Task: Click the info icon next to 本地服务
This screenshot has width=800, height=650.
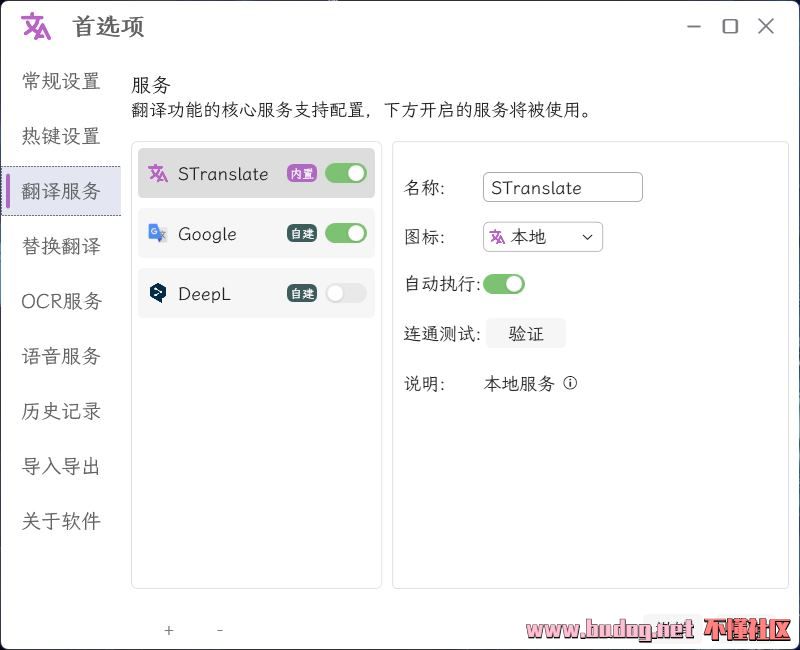Action: (x=570, y=383)
